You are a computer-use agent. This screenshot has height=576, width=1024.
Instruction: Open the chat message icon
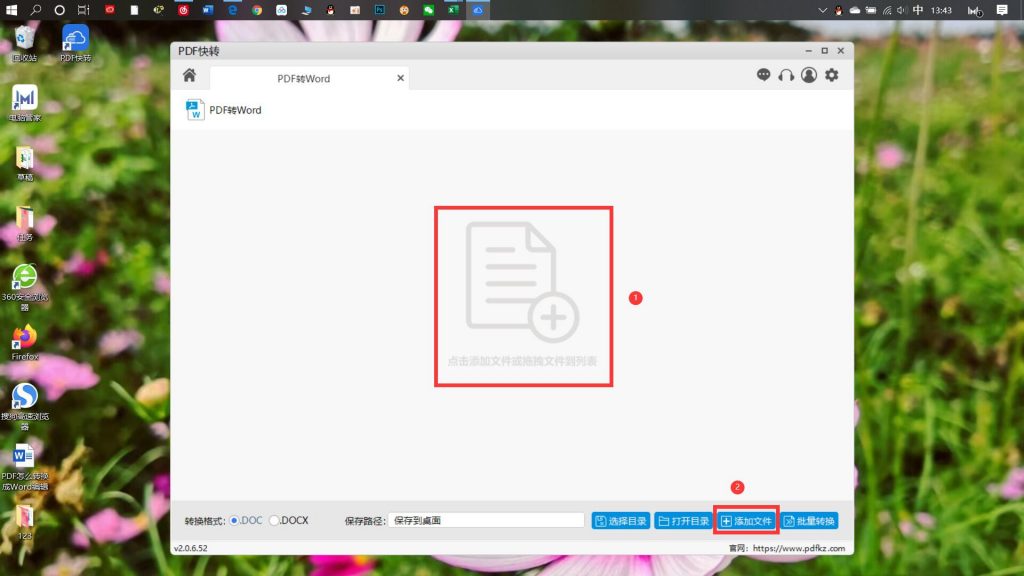pyautogui.click(x=763, y=75)
